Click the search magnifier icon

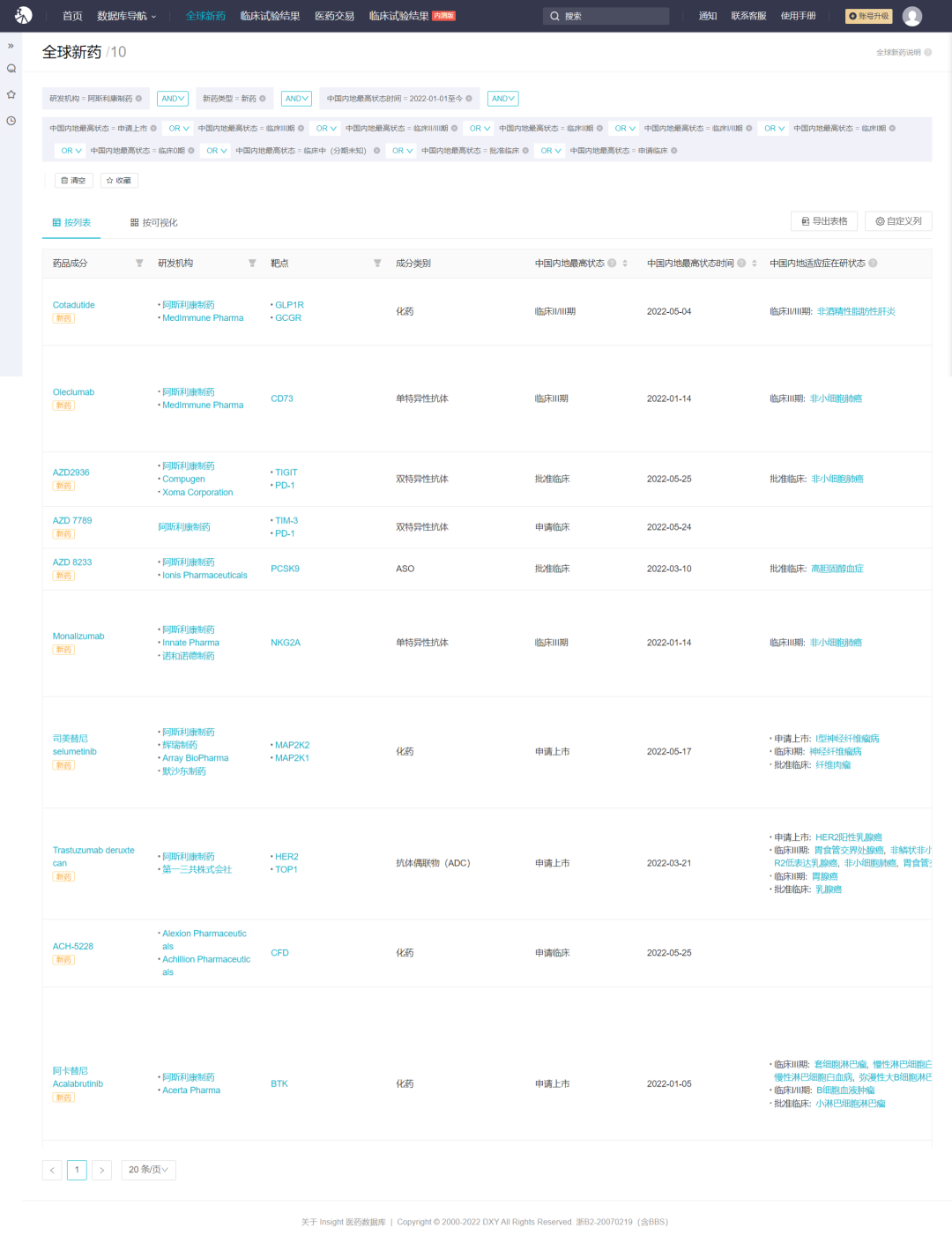pos(554,16)
